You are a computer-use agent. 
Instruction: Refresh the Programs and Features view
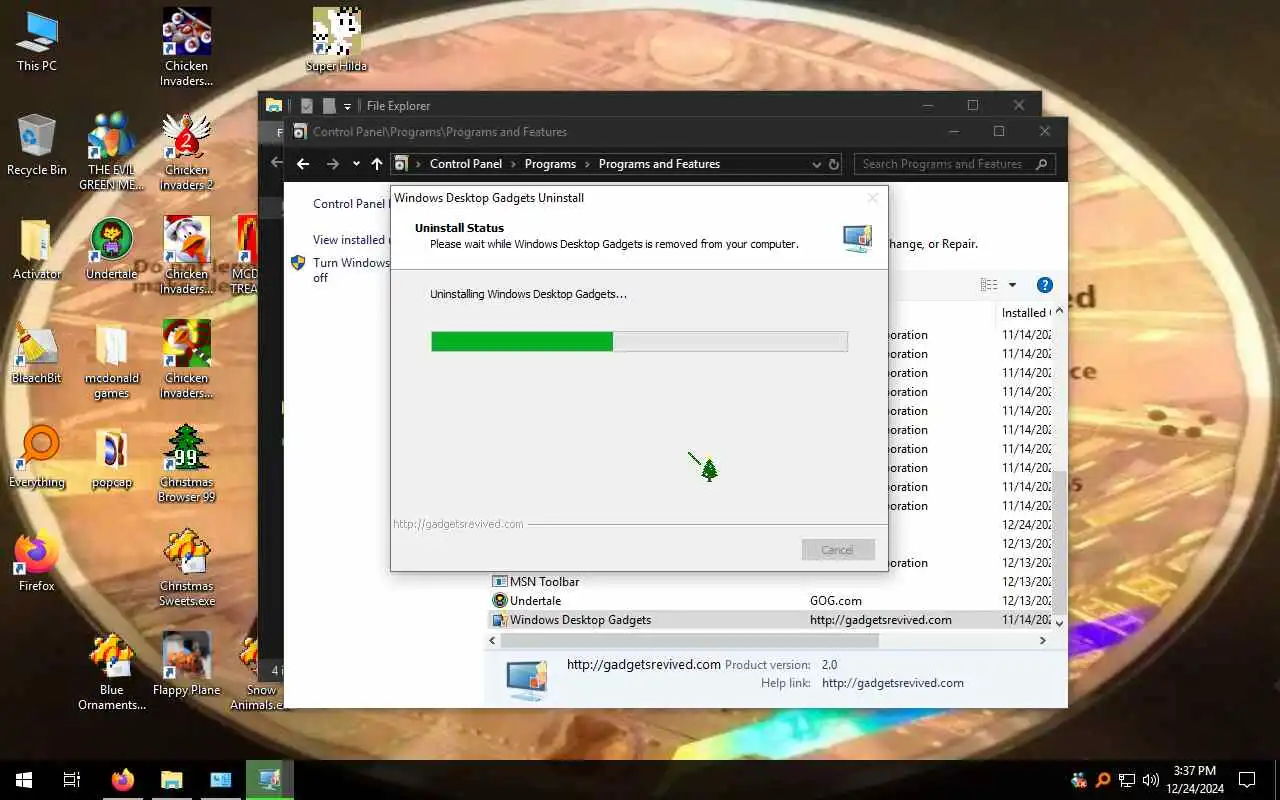coord(834,164)
